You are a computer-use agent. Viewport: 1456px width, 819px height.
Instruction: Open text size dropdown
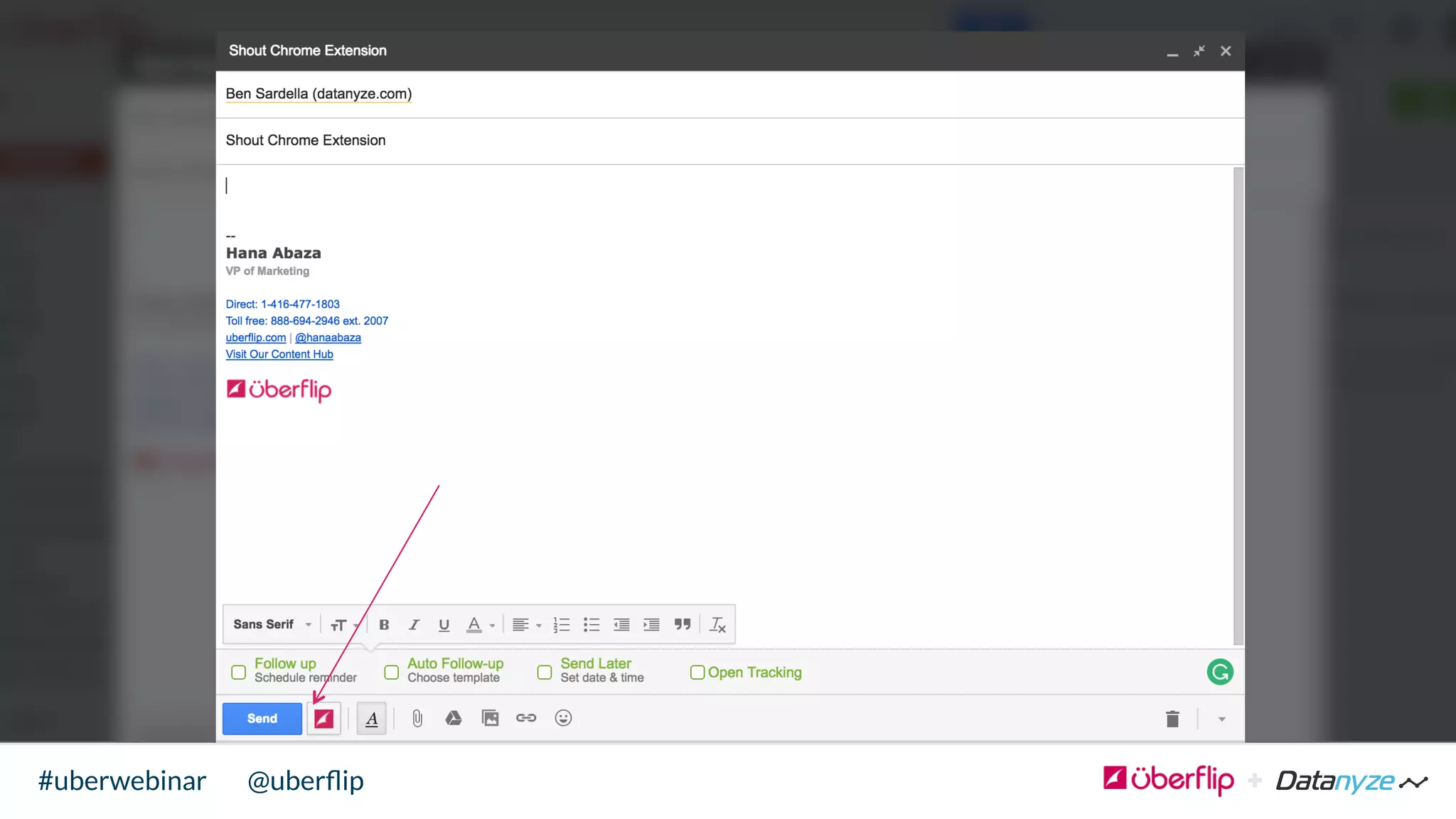coord(345,625)
